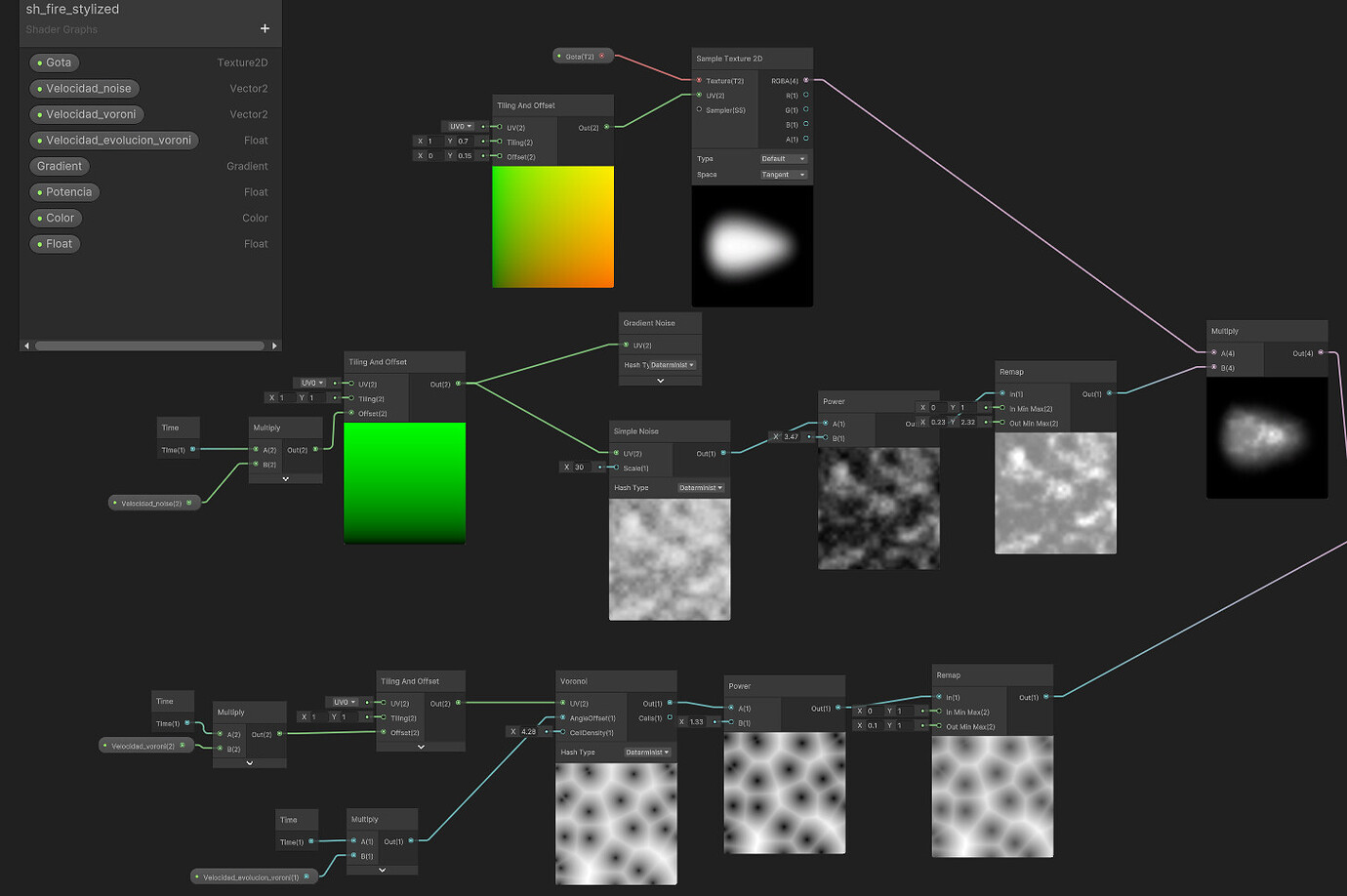Click the Out(1) port on Simple Noise node
Screen dimensions: 1347x896
click(x=723, y=453)
